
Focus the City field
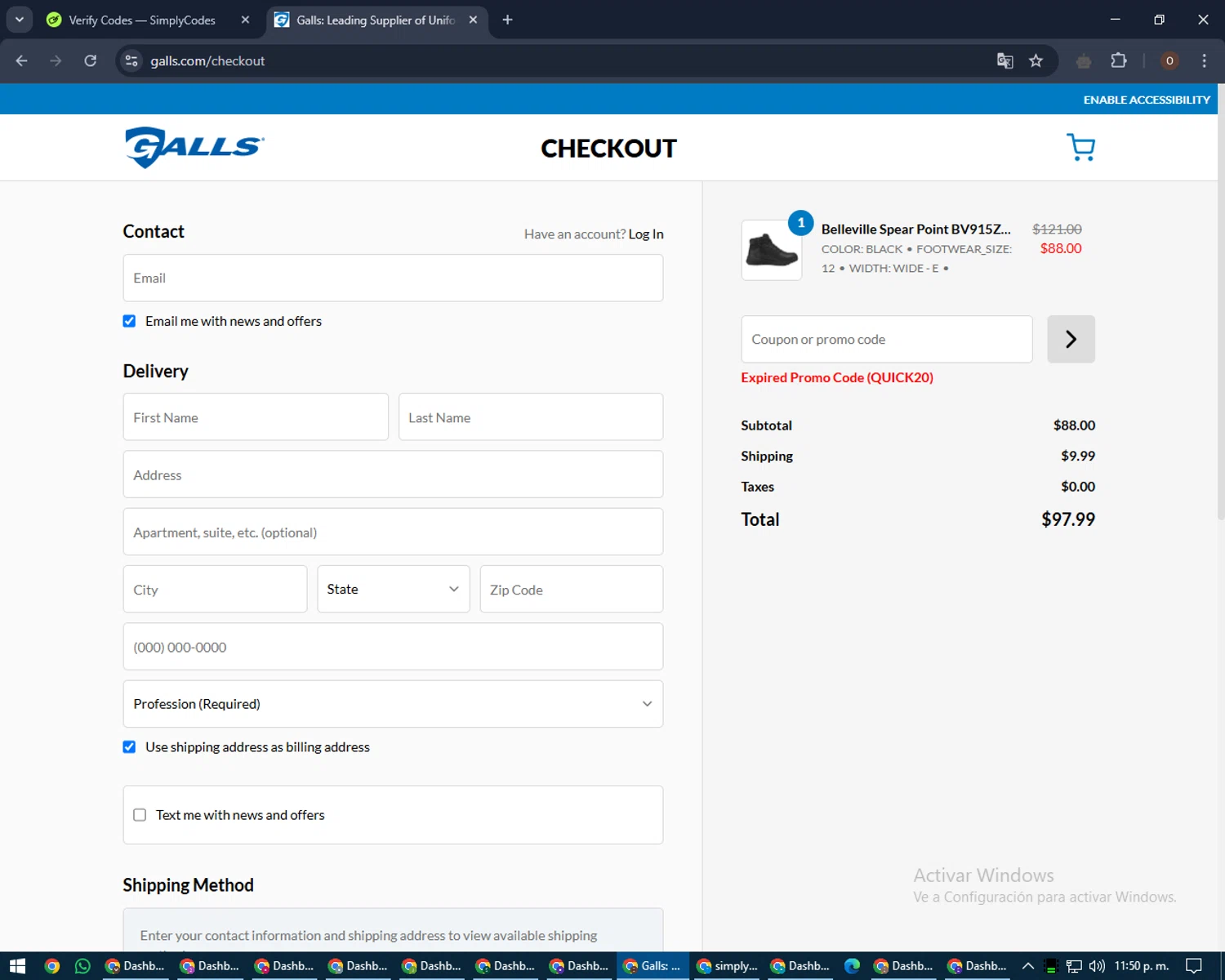point(215,589)
